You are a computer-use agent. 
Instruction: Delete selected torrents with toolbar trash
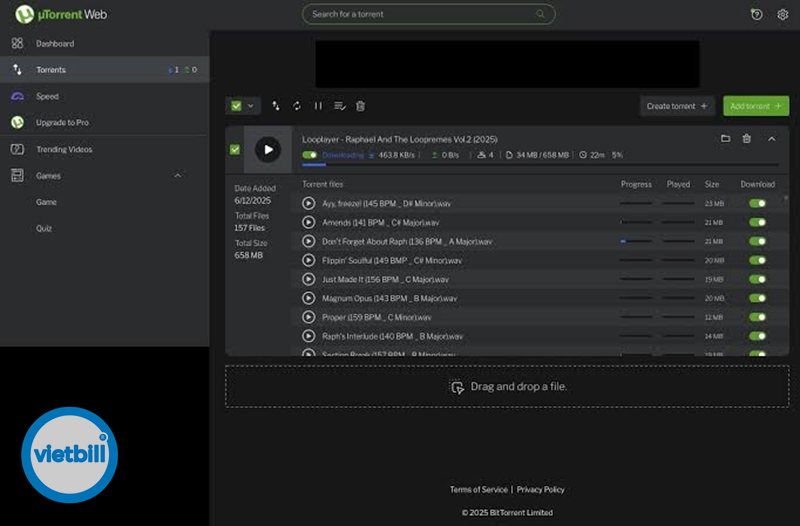point(360,106)
